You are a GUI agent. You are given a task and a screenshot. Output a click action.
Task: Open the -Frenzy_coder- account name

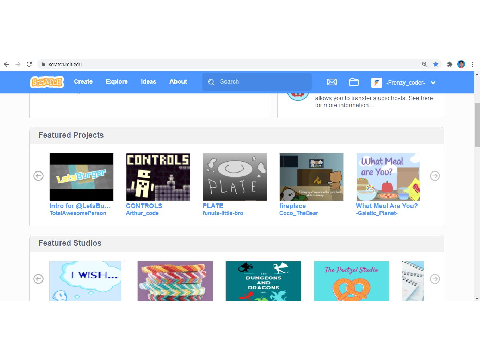point(406,82)
